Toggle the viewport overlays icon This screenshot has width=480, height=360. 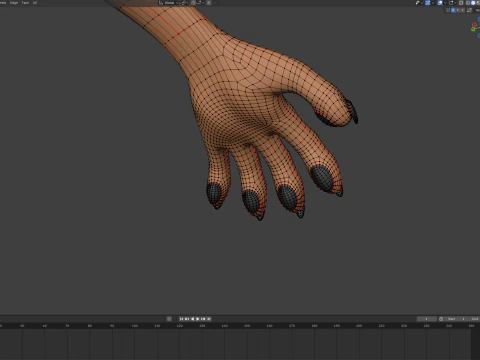pyautogui.click(x=441, y=3)
